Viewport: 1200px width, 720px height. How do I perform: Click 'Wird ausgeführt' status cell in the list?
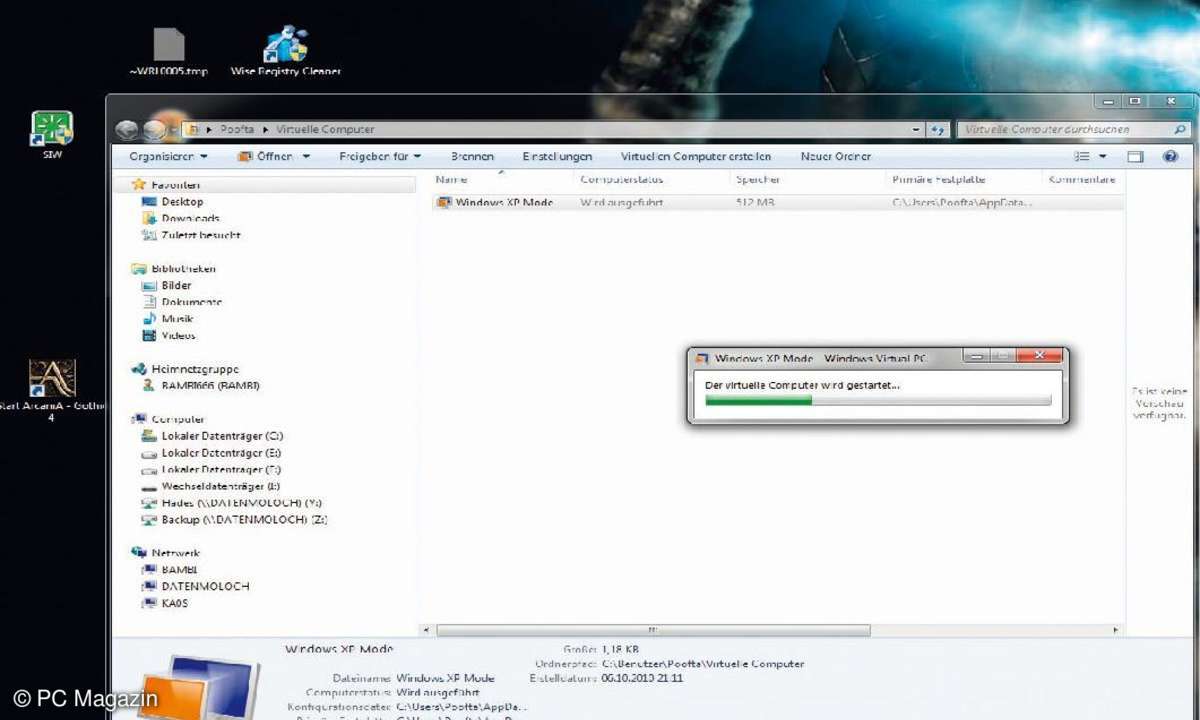[622, 203]
